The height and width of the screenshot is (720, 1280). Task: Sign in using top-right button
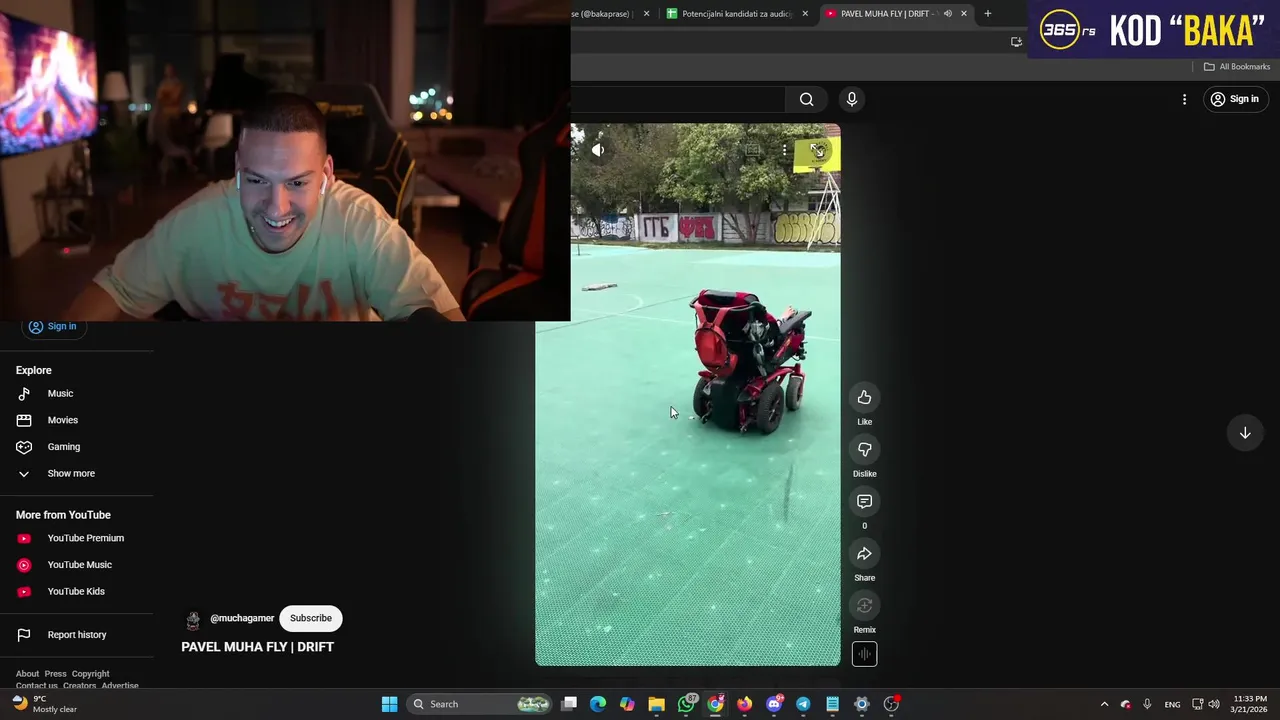(1235, 99)
